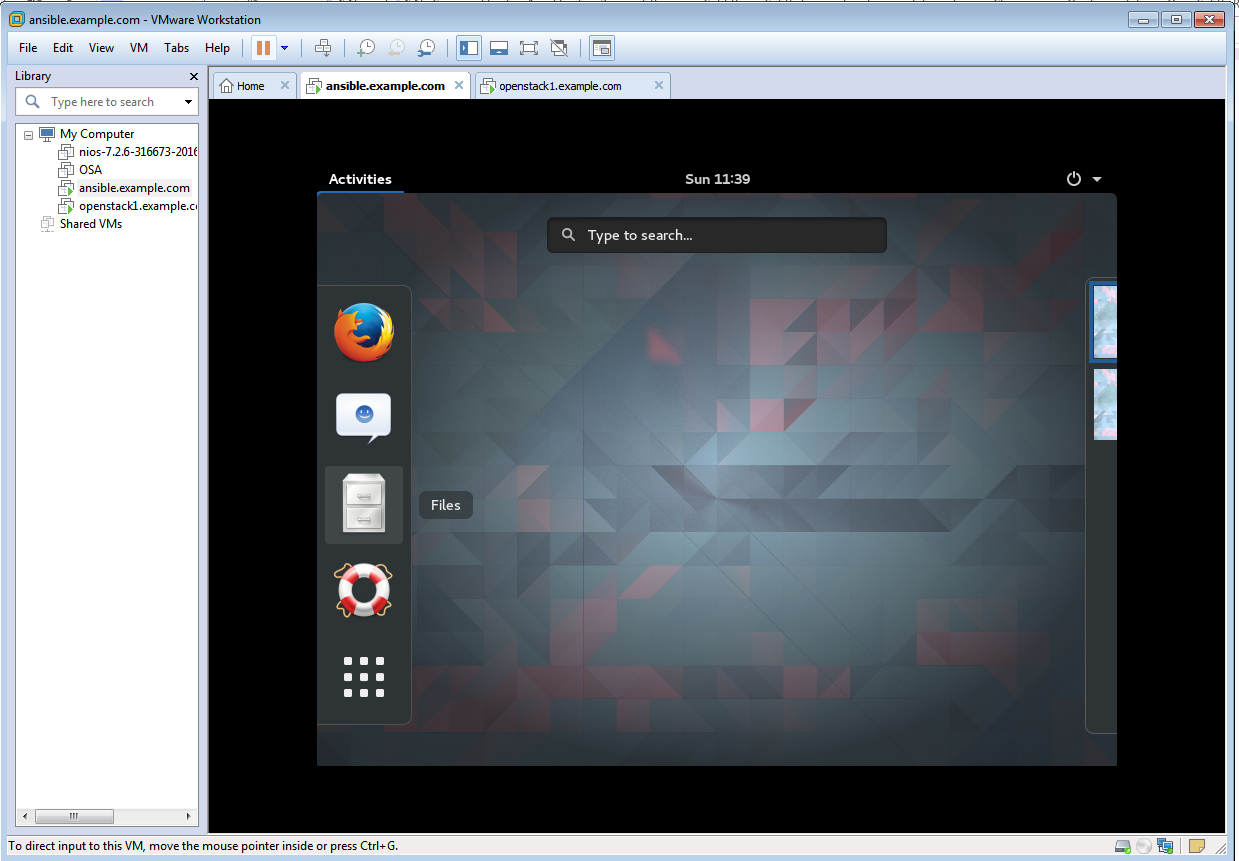The image size is (1239, 861).
Task: Enter full screen mode
Action: pos(529,47)
